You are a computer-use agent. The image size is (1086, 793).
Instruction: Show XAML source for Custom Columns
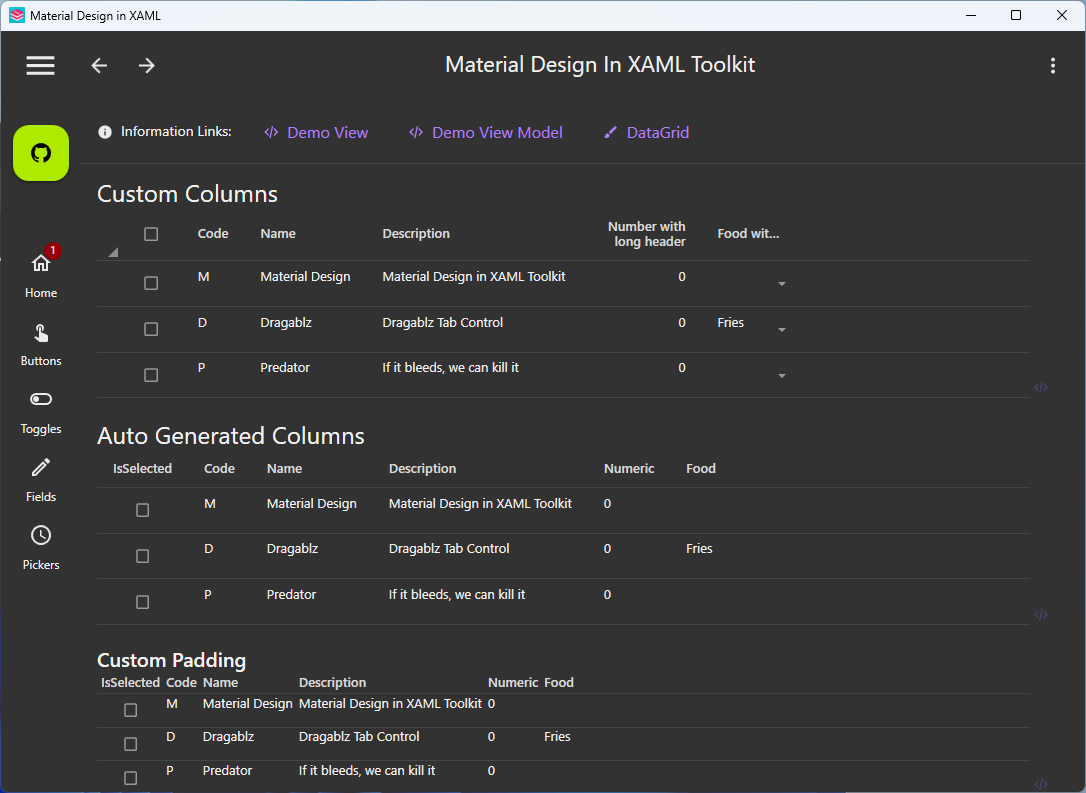(x=1040, y=387)
